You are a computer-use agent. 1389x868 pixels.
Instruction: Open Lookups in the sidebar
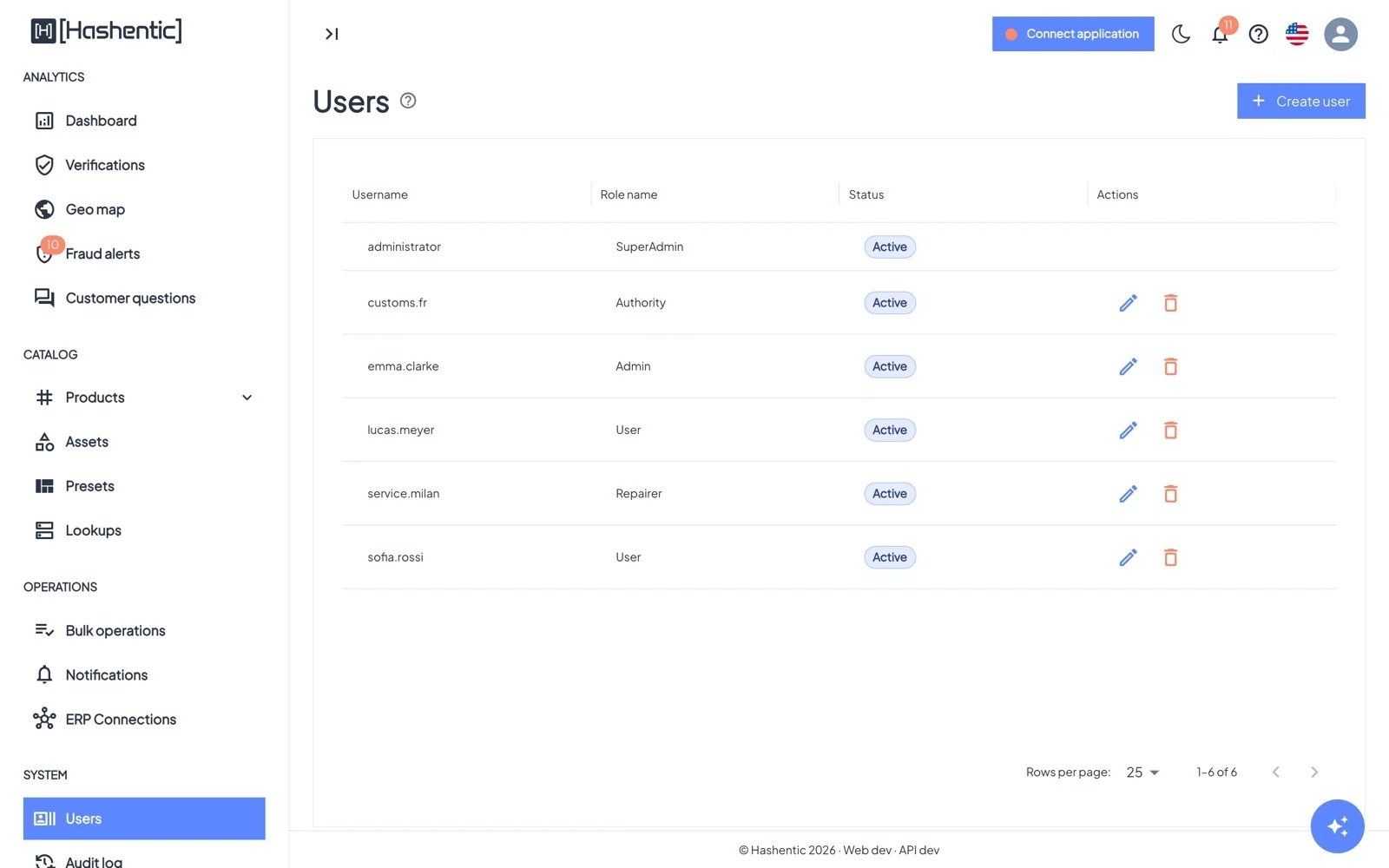click(x=144, y=530)
